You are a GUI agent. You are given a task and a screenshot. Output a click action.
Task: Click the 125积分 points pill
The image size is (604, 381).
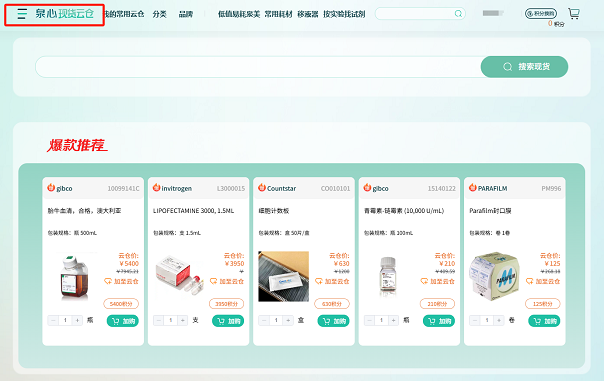(543, 304)
